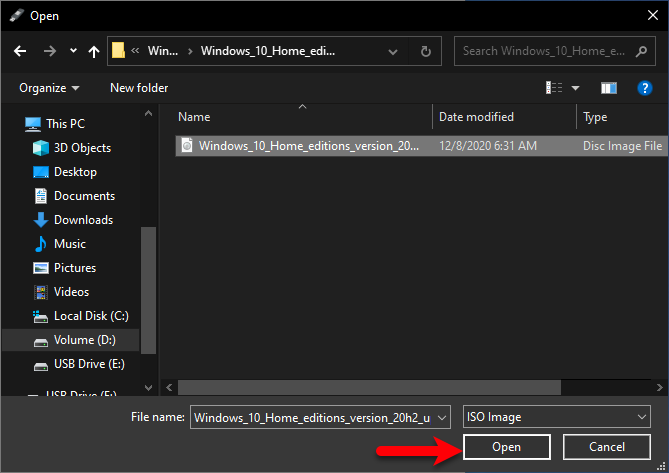Viewport: 669px width, 473px height.
Task: Click the search magnifier icon
Action: [x=641, y=52]
